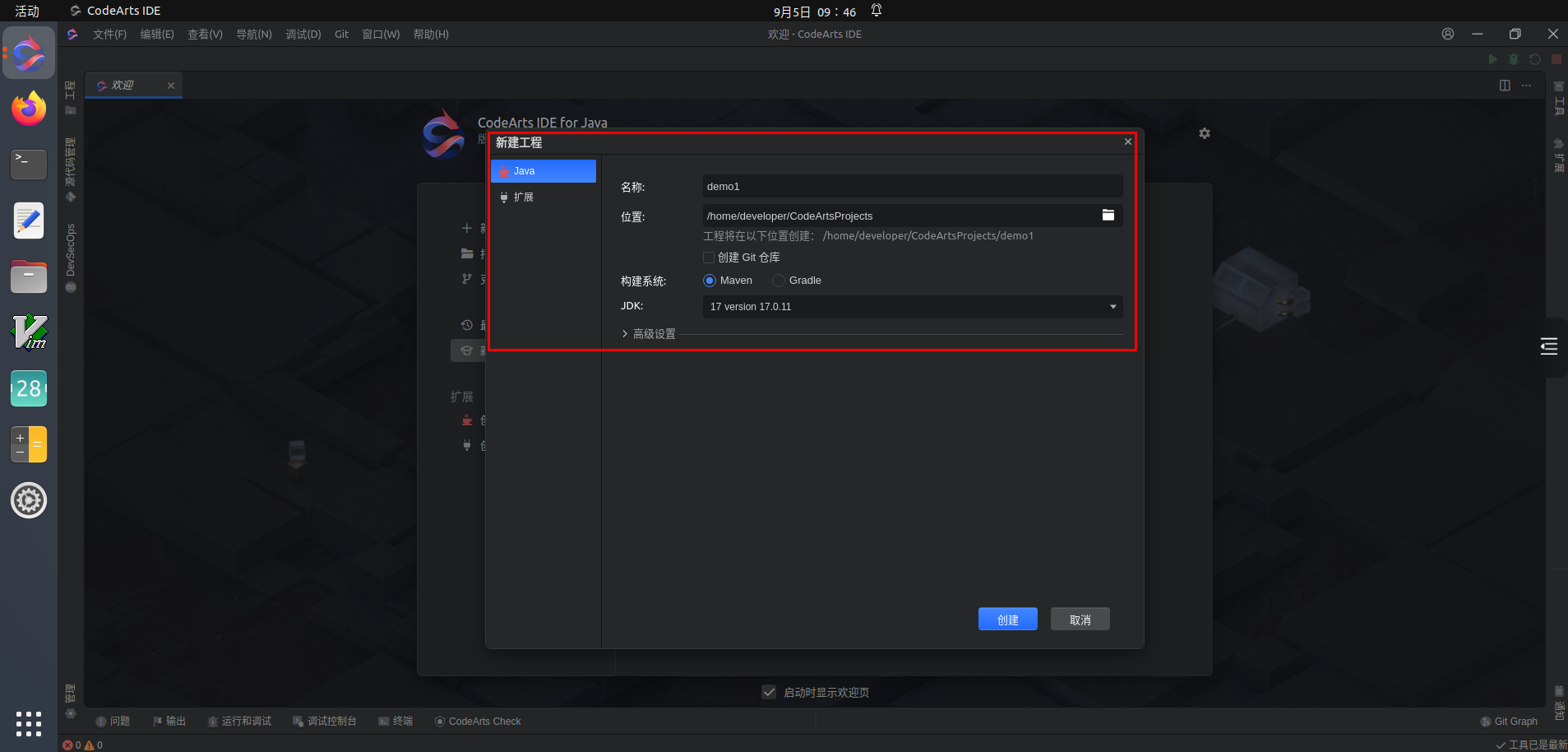Screen dimensions: 1568x752
Task: Select the Maven build system radio button
Action: [x=710, y=281]
